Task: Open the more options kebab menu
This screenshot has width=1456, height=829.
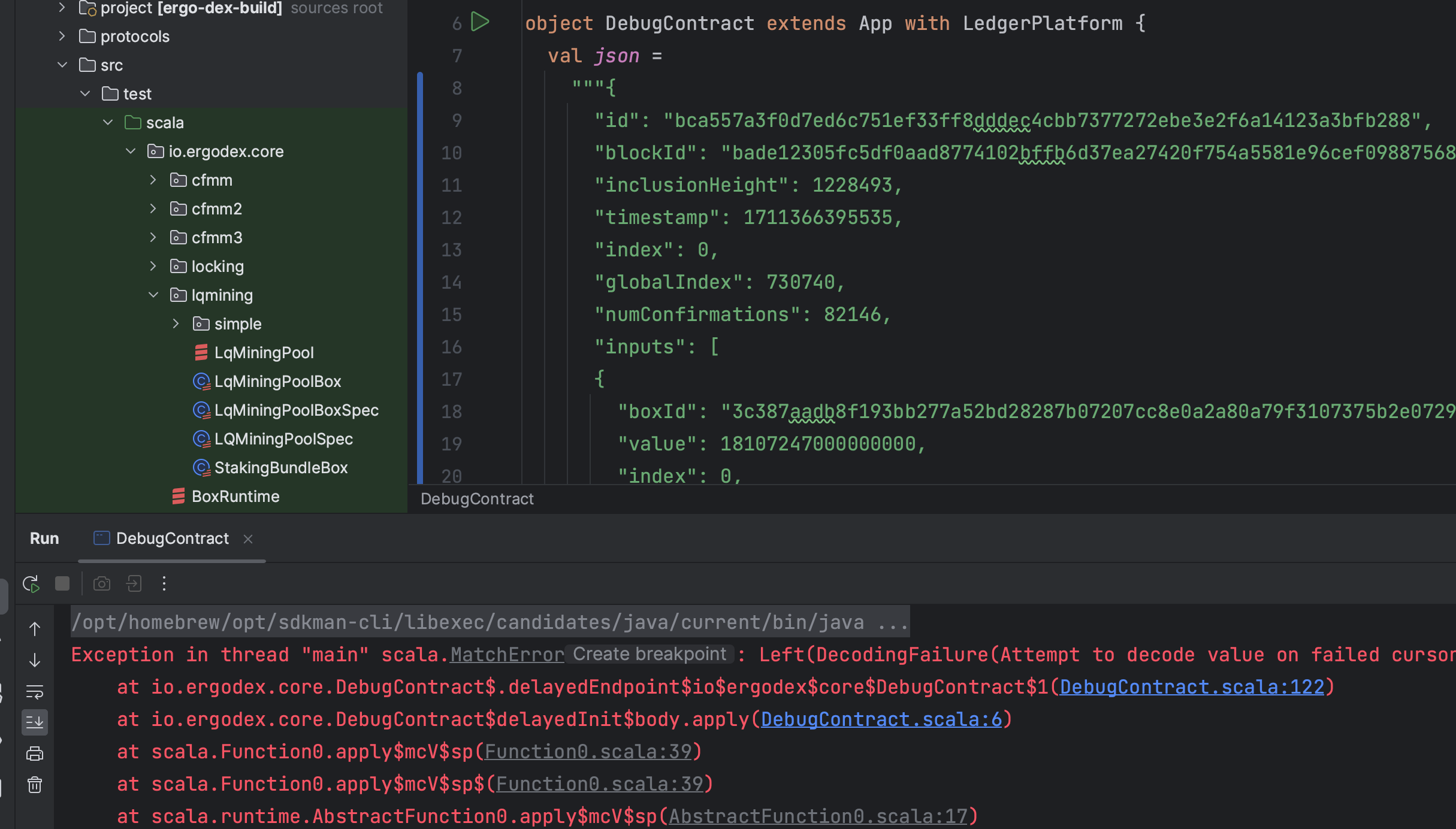Action: pyautogui.click(x=164, y=583)
